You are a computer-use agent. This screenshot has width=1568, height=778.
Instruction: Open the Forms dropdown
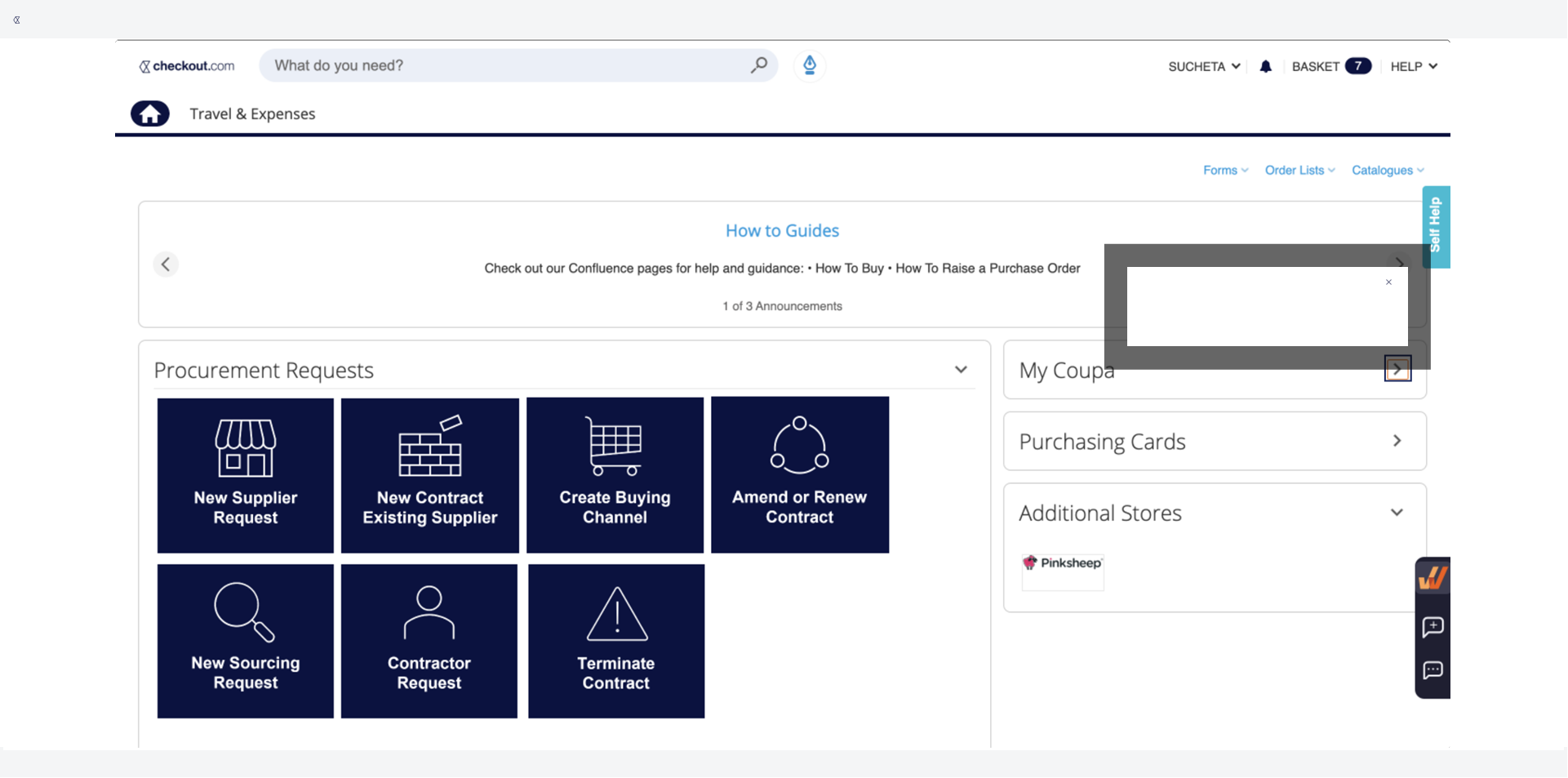pyautogui.click(x=1225, y=170)
